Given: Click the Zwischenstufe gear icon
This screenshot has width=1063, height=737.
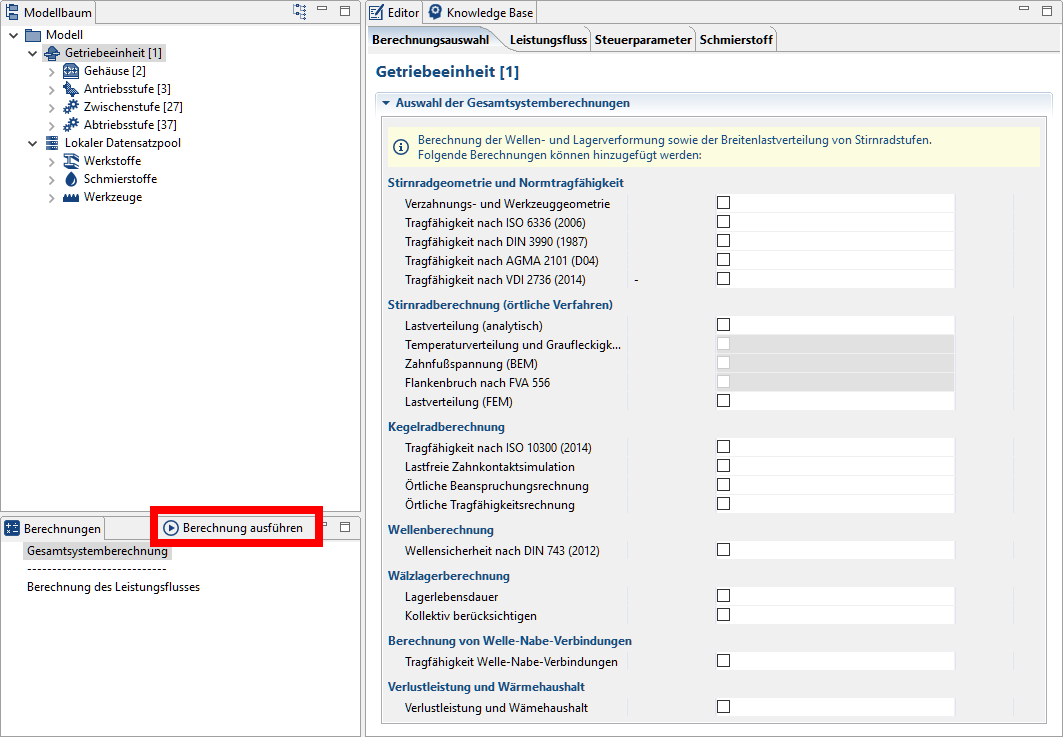Looking at the screenshot, I should point(70,107).
